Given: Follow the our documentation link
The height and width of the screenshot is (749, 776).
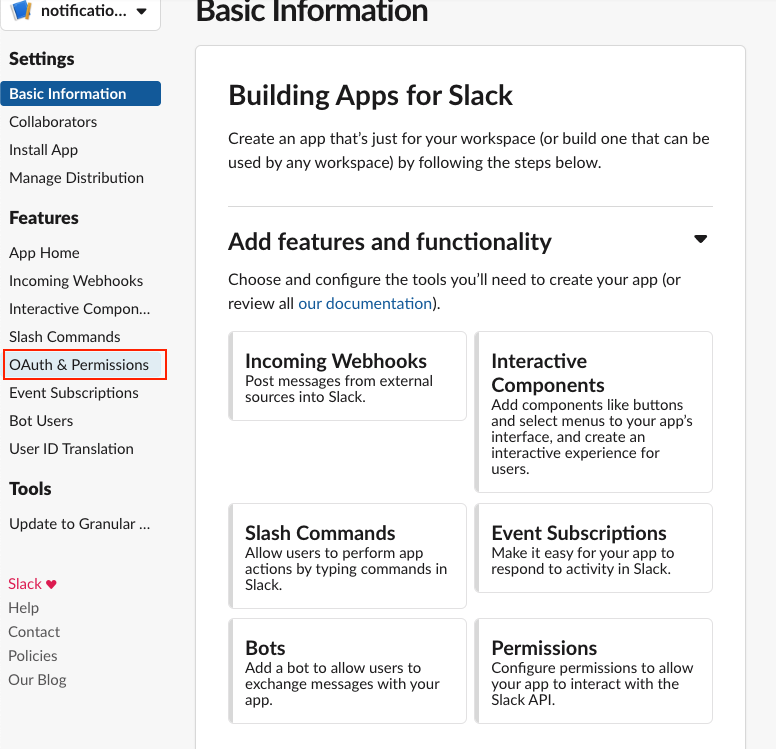Looking at the screenshot, I should pos(365,303).
